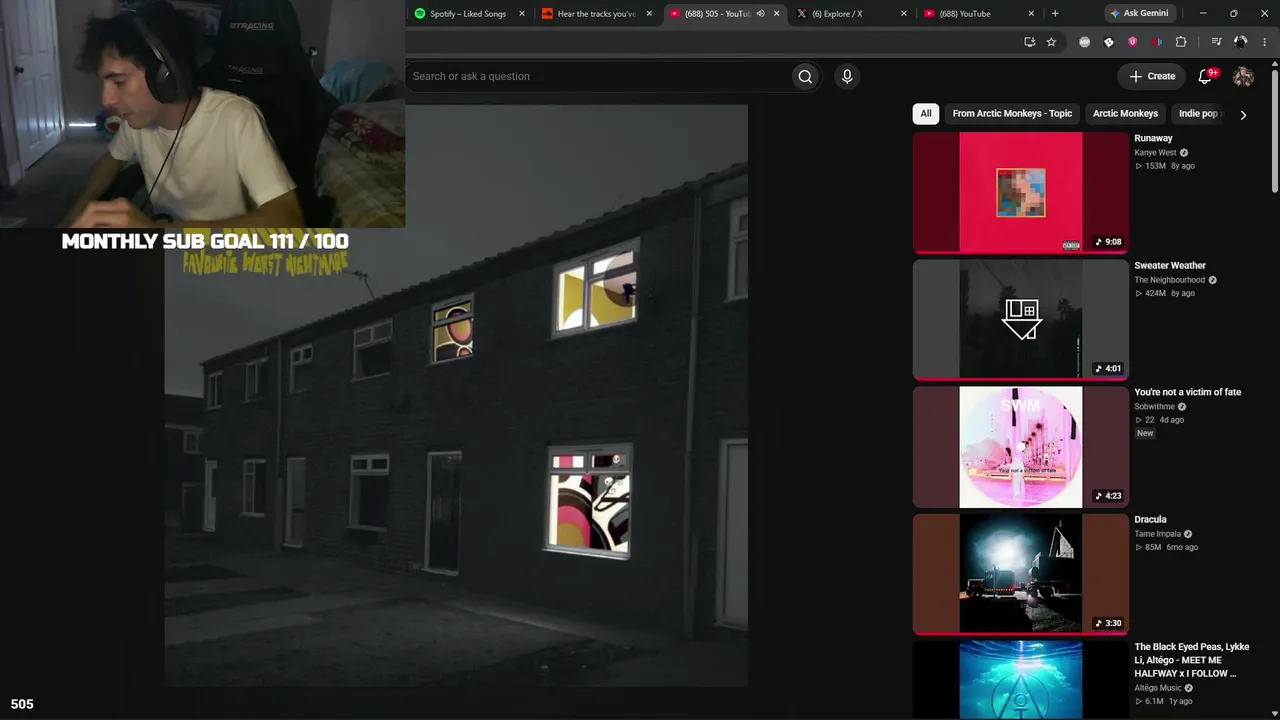Click the '85M' view count under Dracula
Viewport: 1280px width, 720px height.
(x=1153, y=547)
